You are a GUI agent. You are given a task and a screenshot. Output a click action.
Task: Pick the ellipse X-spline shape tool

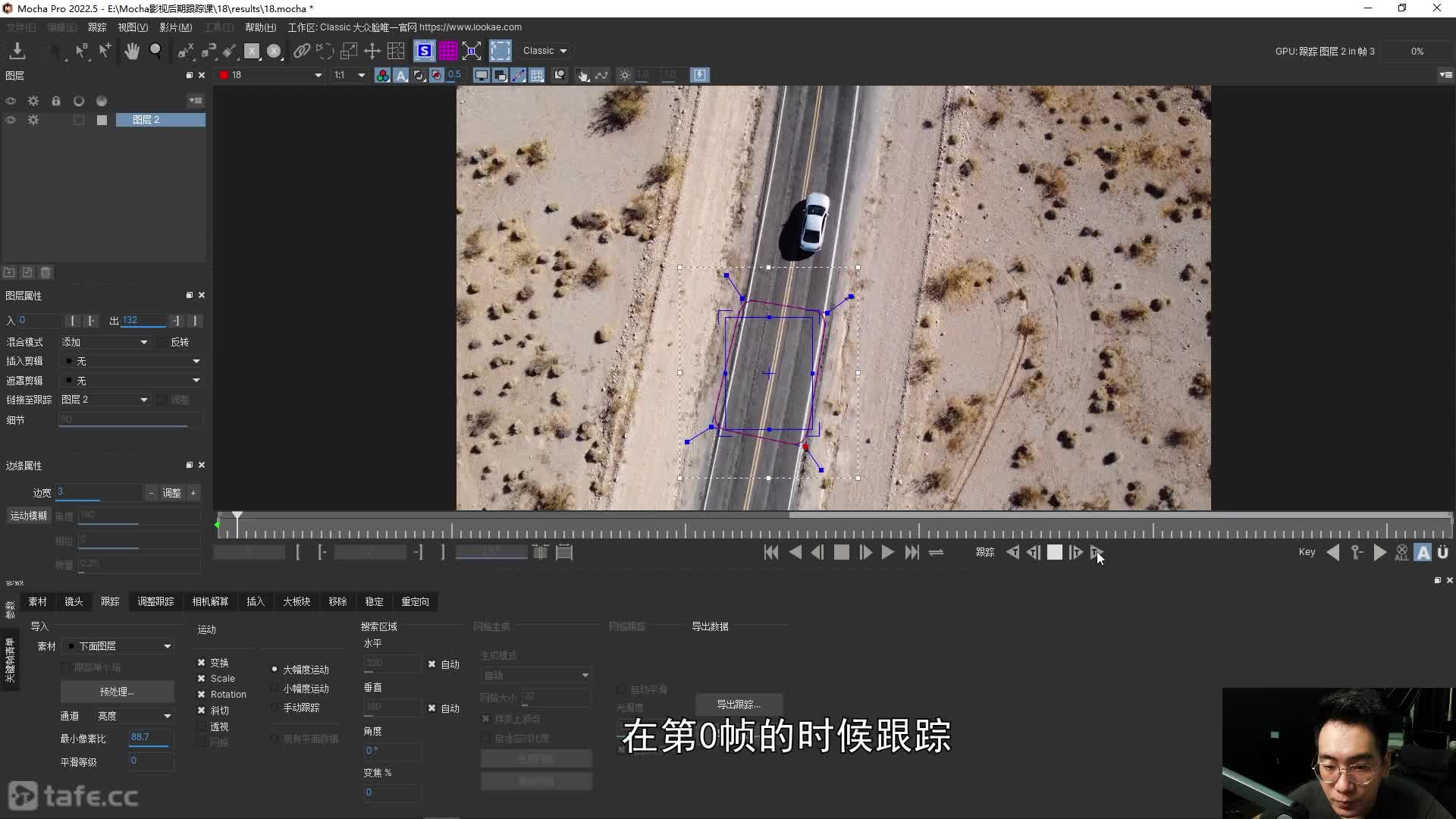pyautogui.click(x=275, y=51)
